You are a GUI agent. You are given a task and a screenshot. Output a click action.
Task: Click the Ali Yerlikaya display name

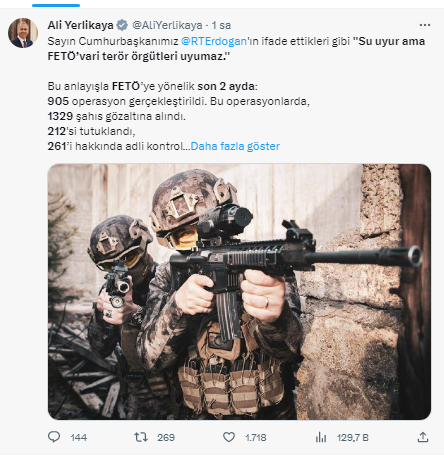[80, 25]
